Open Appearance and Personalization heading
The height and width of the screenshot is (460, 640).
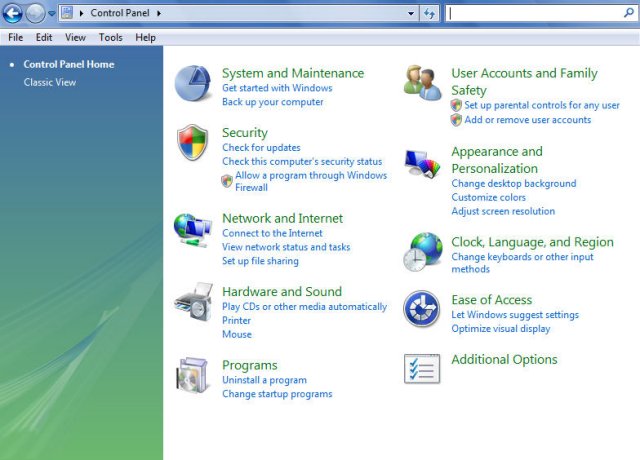497,160
